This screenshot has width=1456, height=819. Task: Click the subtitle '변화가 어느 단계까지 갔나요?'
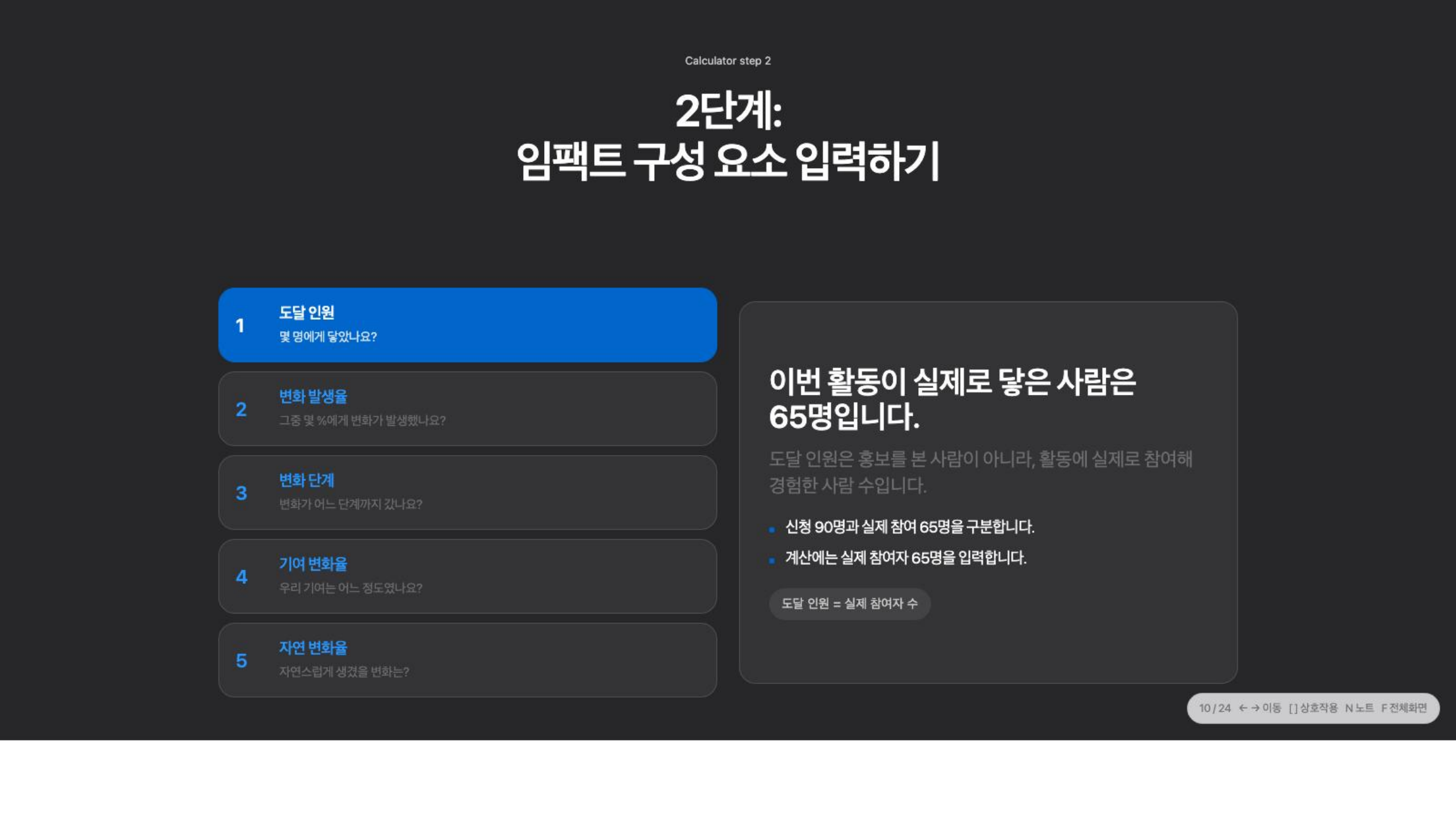[351, 504]
